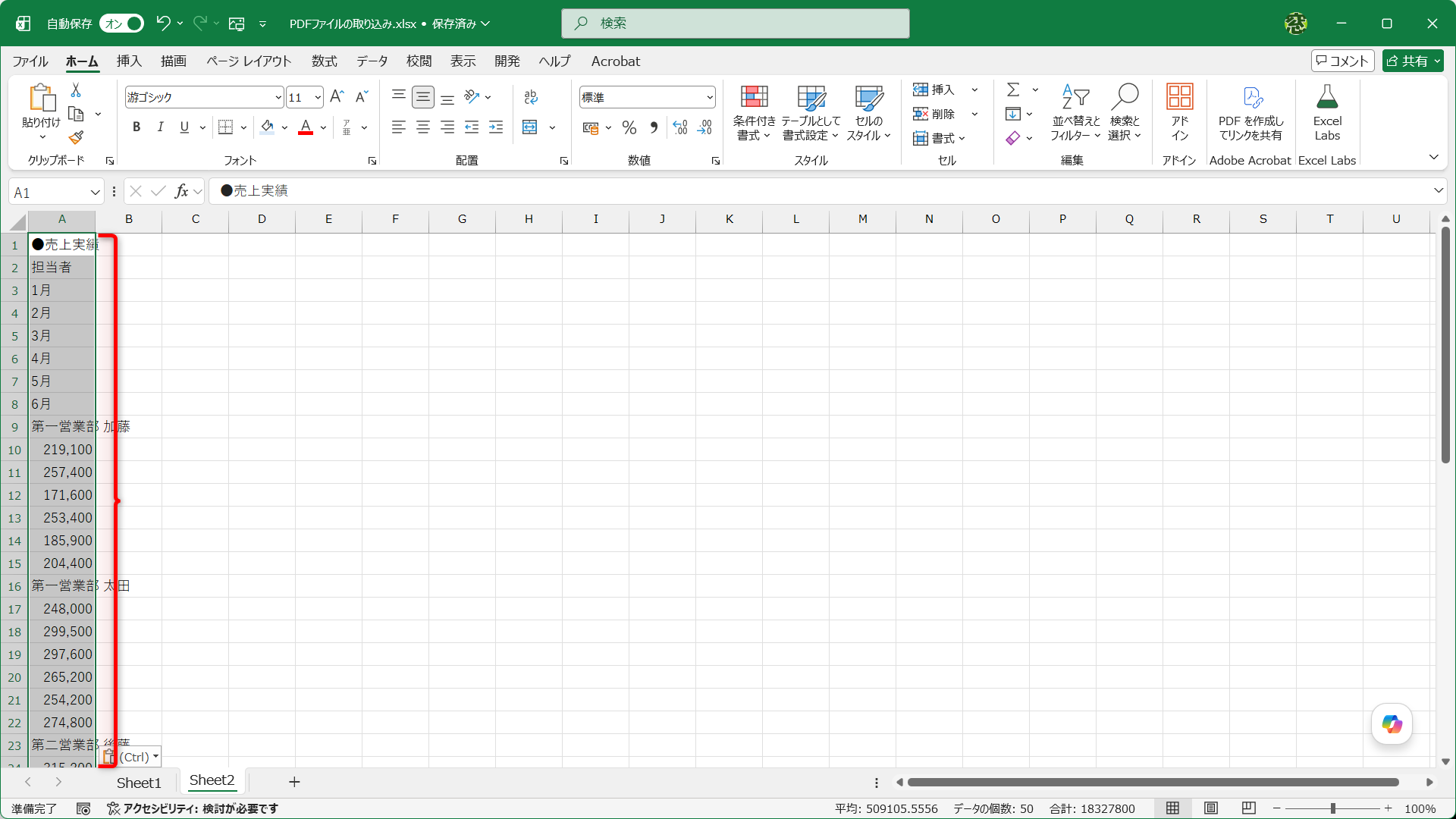1456x819 pixels.
Task: Toggle Middle vertical alignment
Action: [x=423, y=96]
